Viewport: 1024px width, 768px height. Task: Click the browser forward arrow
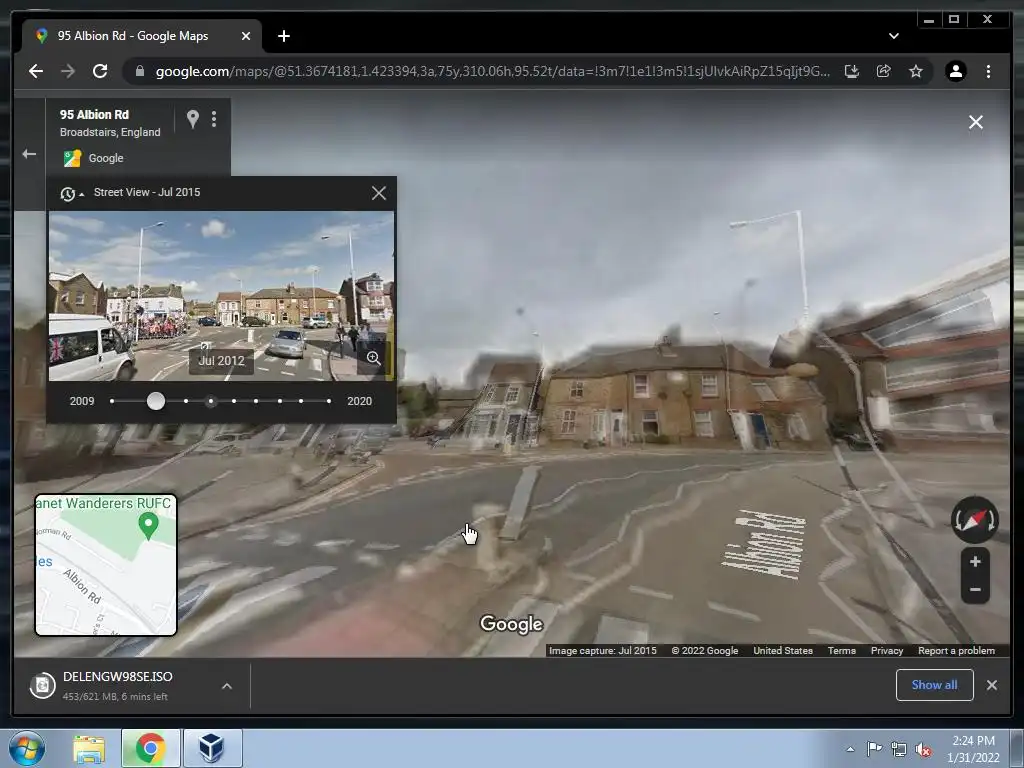(x=68, y=71)
